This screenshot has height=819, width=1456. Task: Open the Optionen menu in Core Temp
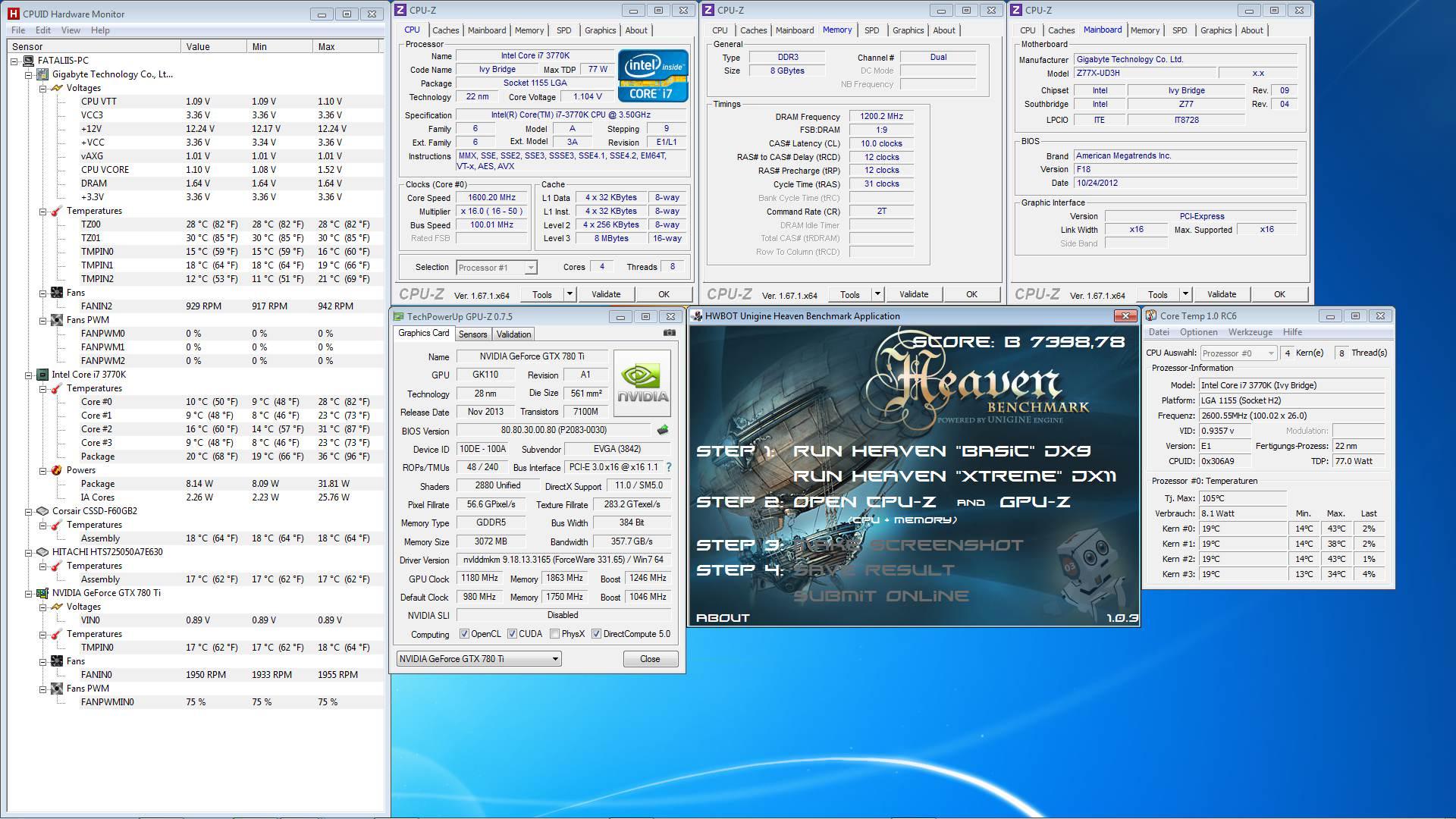1198,332
